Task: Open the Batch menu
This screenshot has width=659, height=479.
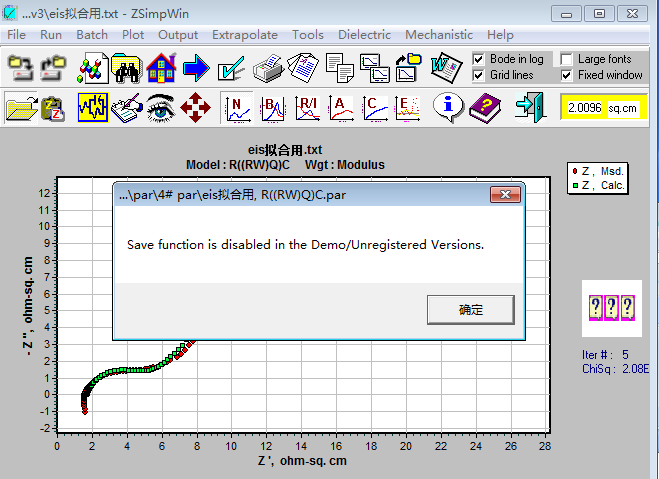Action: click(x=92, y=35)
